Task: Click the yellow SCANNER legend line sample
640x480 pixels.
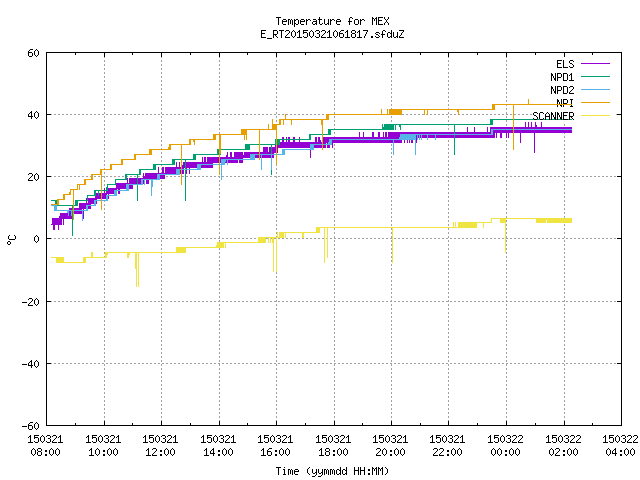Action: 595,116
